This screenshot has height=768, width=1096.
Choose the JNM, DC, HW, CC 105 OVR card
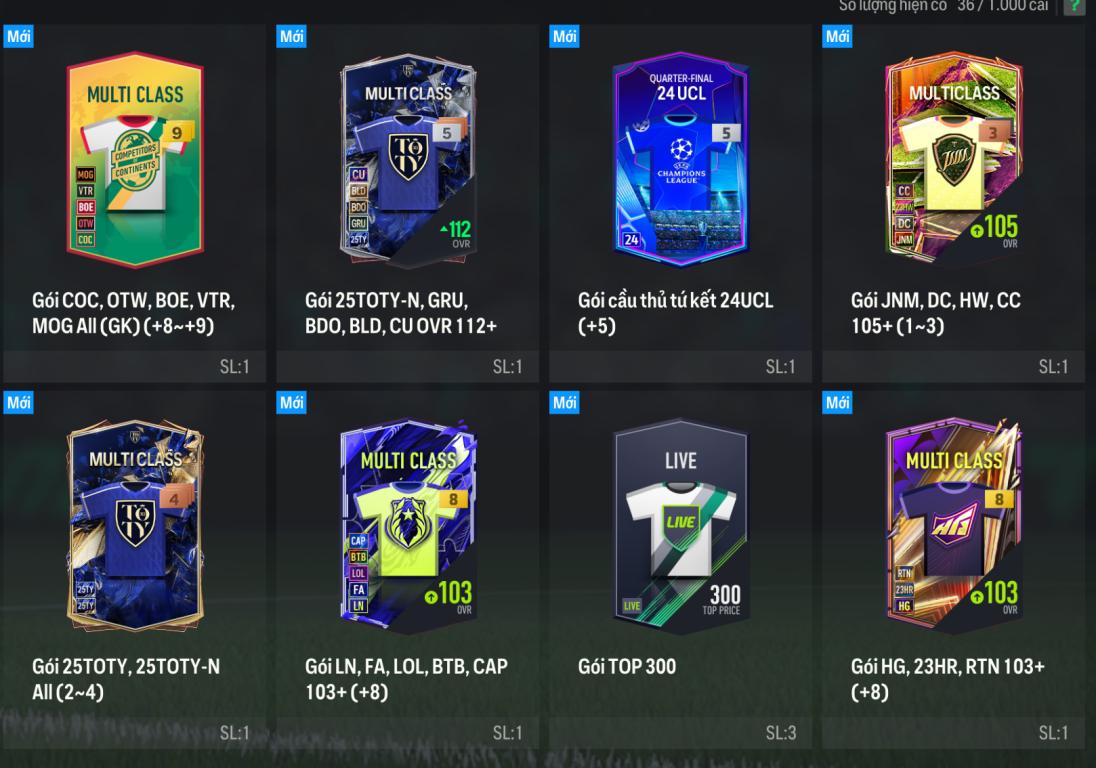[954, 159]
